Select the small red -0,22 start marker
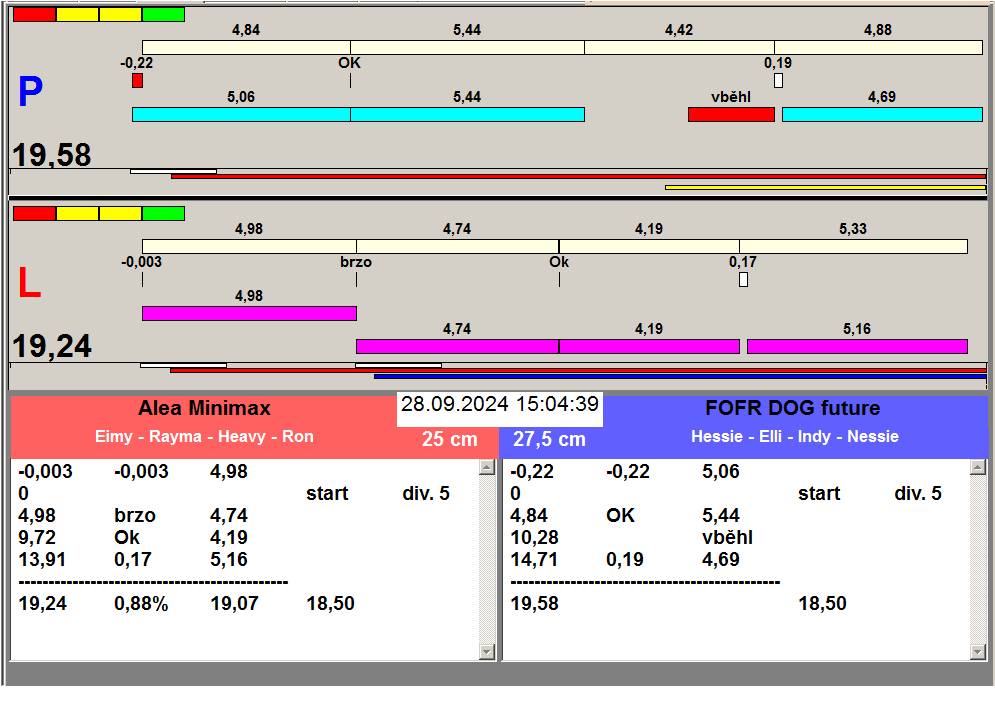 pyautogui.click(x=138, y=81)
